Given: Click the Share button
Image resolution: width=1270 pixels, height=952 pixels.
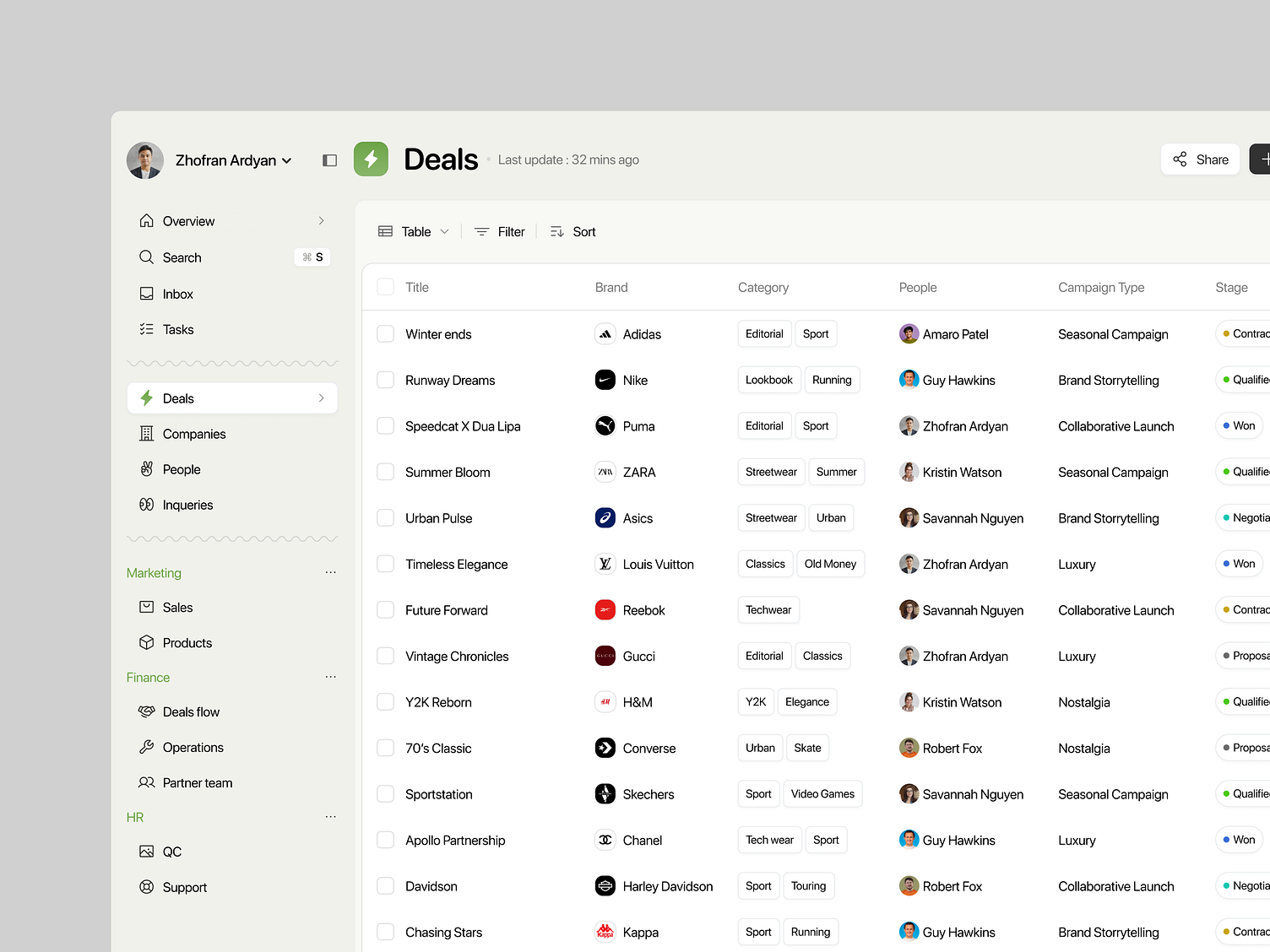Looking at the screenshot, I should [x=1200, y=159].
